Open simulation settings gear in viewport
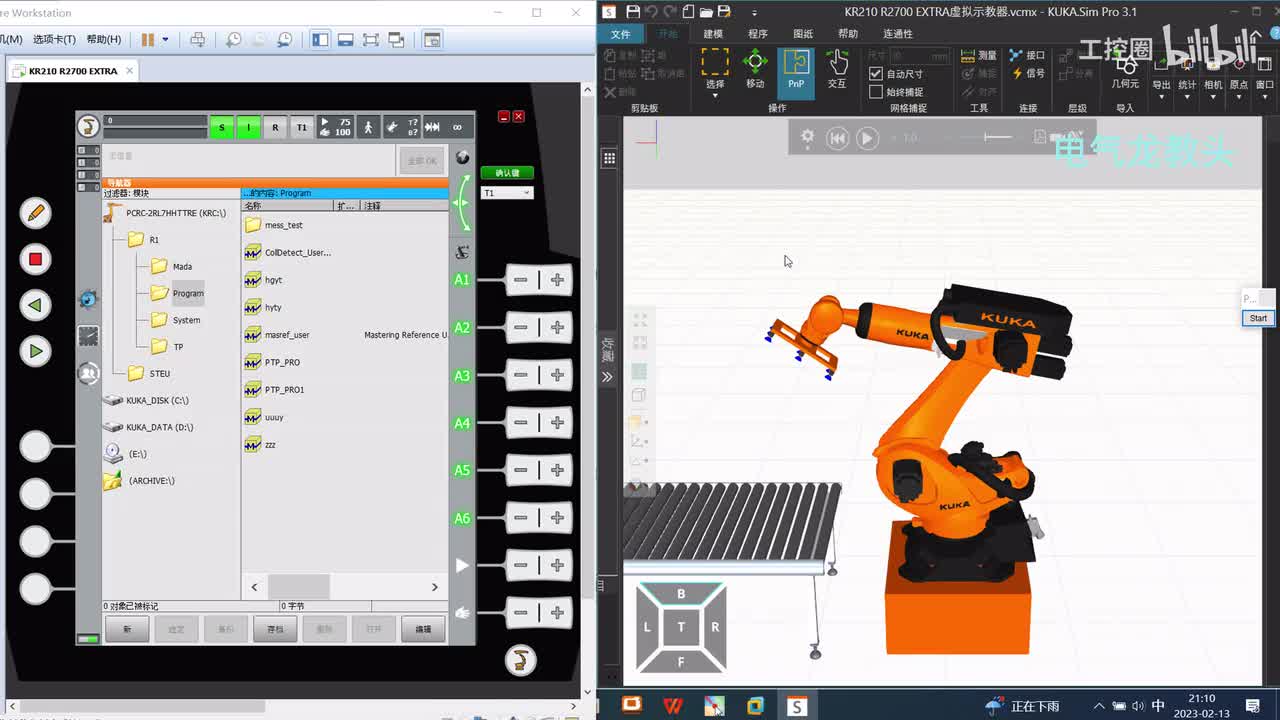Screen dimensions: 1280x720 point(807,137)
